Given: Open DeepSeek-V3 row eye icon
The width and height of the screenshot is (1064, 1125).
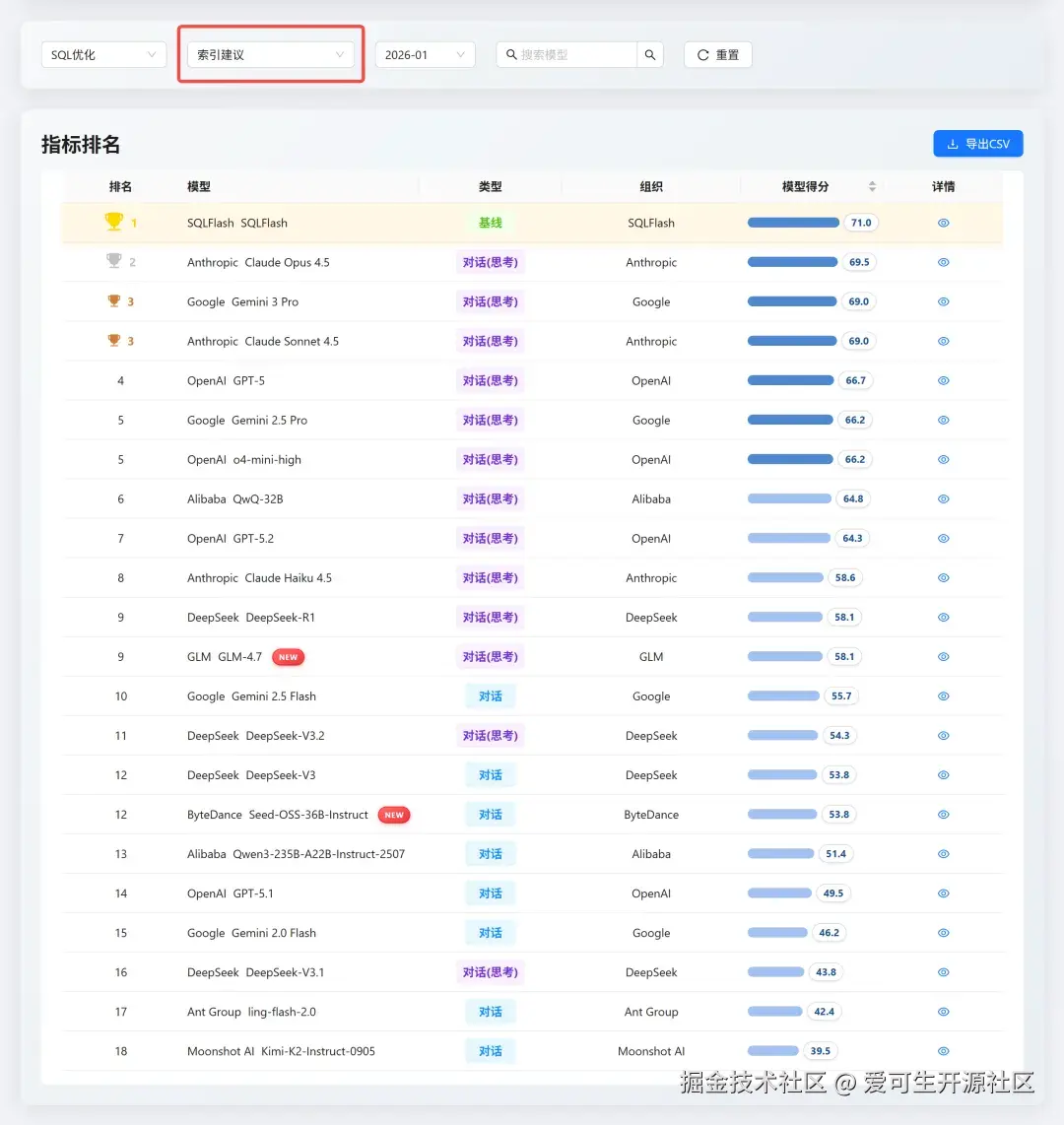Looking at the screenshot, I should pyautogui.click(x=943, y=775).
